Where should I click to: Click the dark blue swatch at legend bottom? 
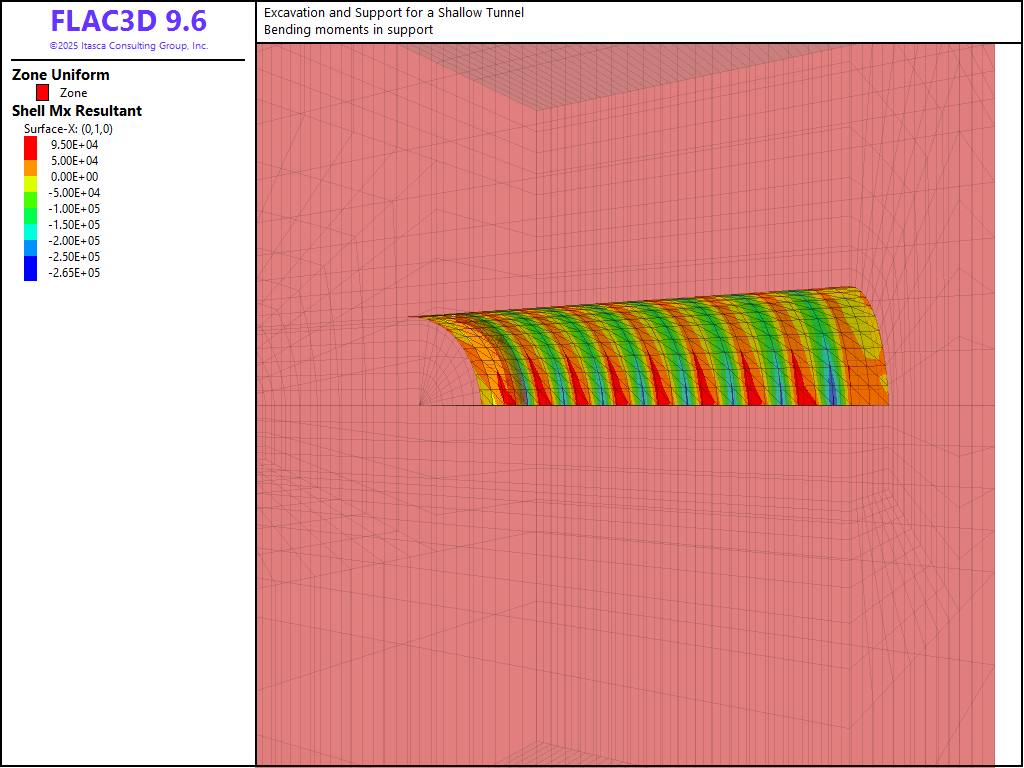click(30, 269)
